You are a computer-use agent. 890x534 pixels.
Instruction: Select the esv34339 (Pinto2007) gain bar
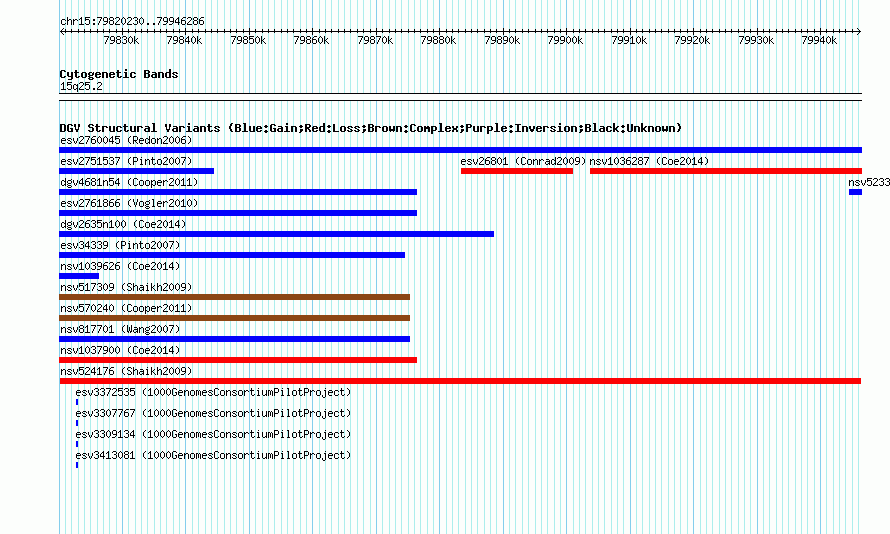click(x=232, y=255)
